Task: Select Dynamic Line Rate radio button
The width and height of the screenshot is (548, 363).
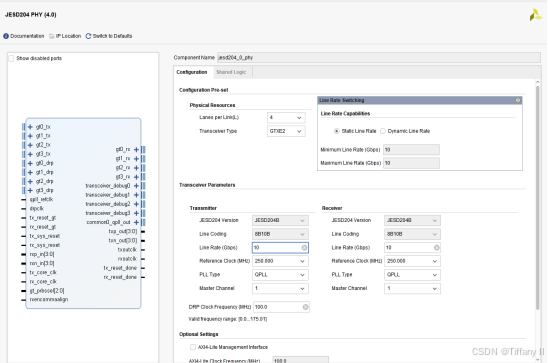Action: 383,131
